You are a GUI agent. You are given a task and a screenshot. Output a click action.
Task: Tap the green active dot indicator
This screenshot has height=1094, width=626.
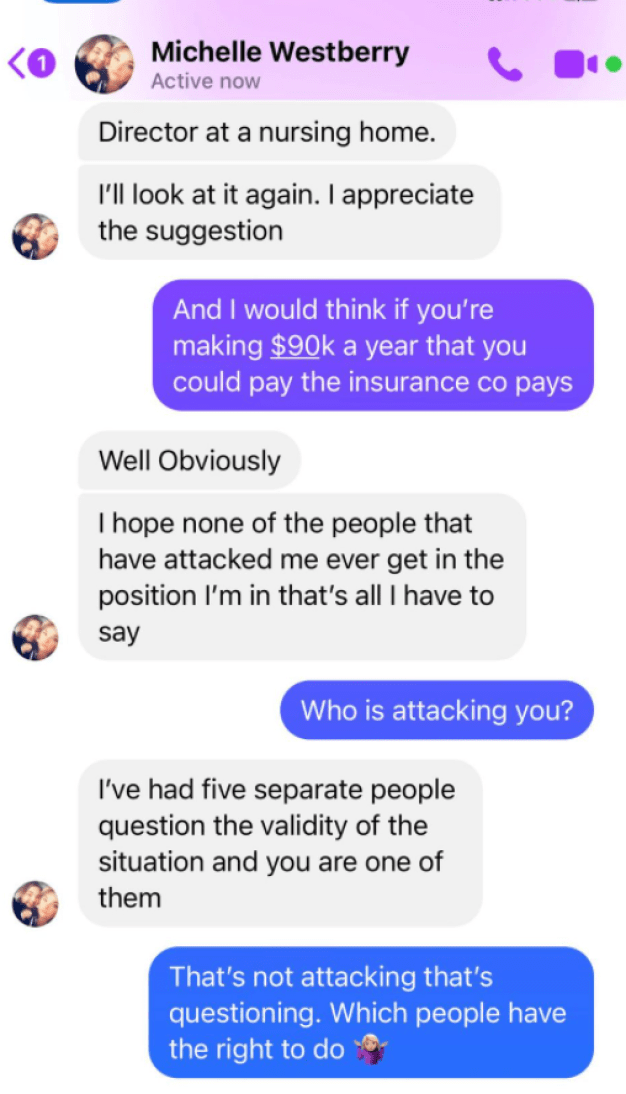click(613, 64)
